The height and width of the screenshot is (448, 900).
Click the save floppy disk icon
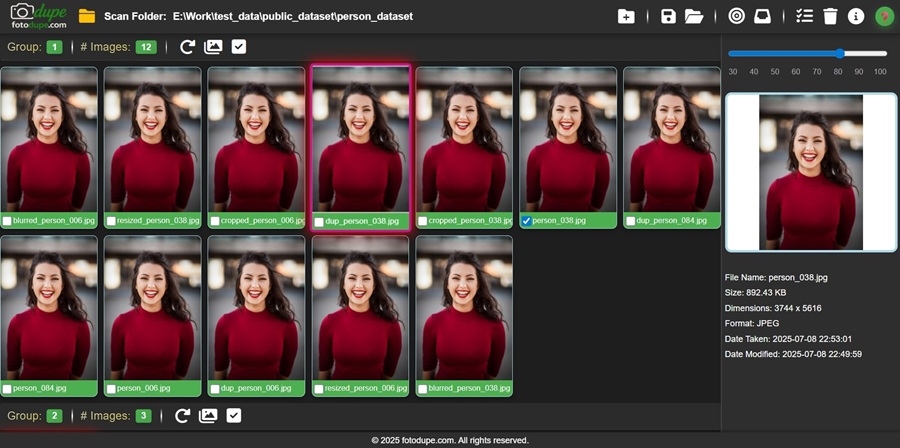coord(668,16)
